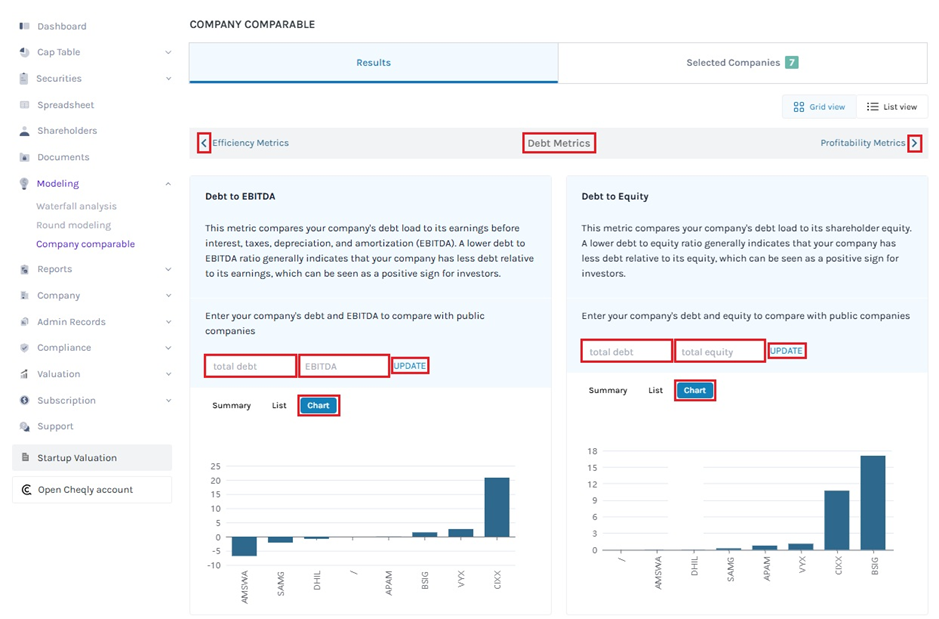
Task: Click the Shareholders person icon
Action: [x=24, y=131]
